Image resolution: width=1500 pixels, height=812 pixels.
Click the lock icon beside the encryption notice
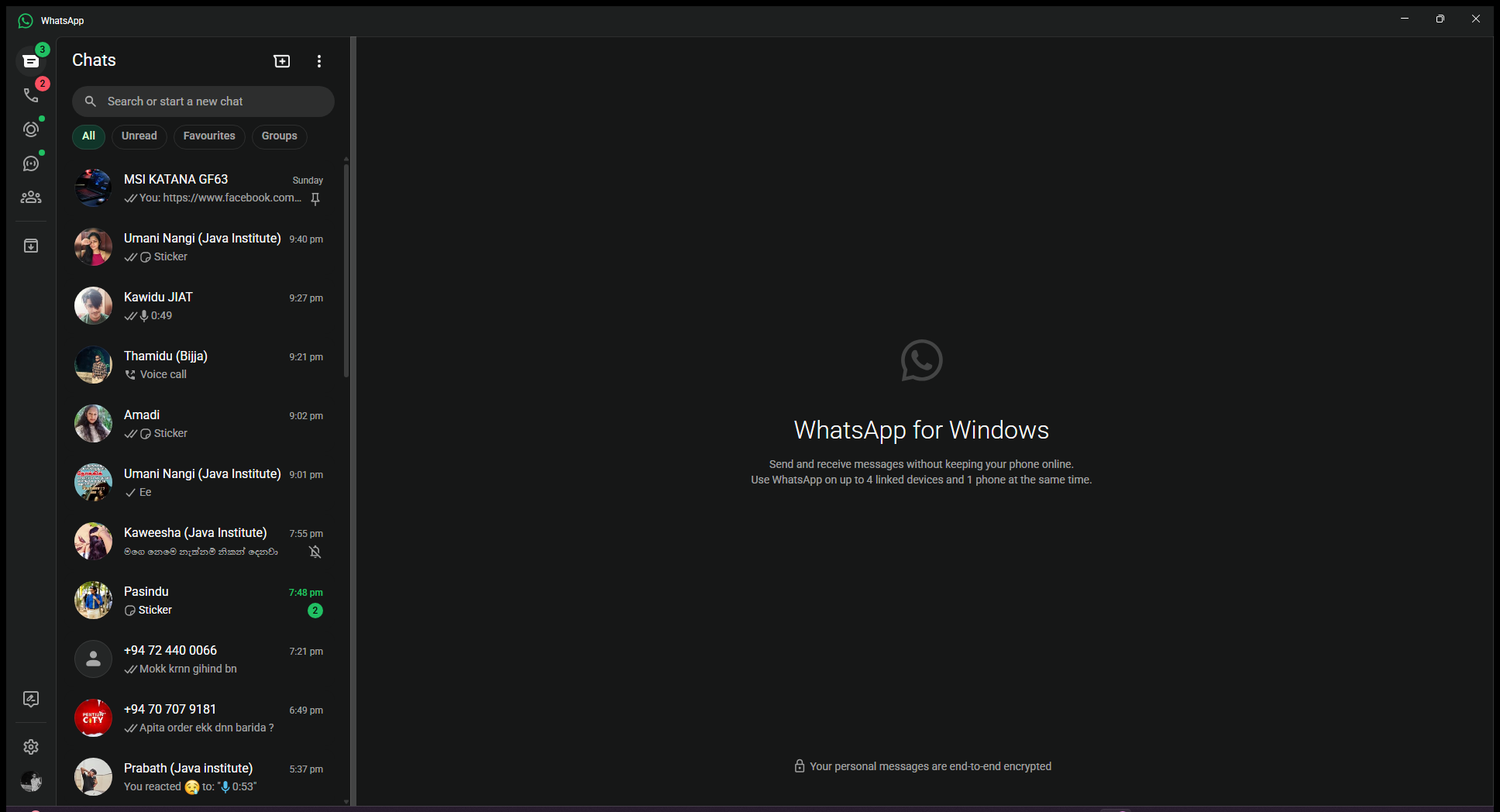click(x=800, y=766)
